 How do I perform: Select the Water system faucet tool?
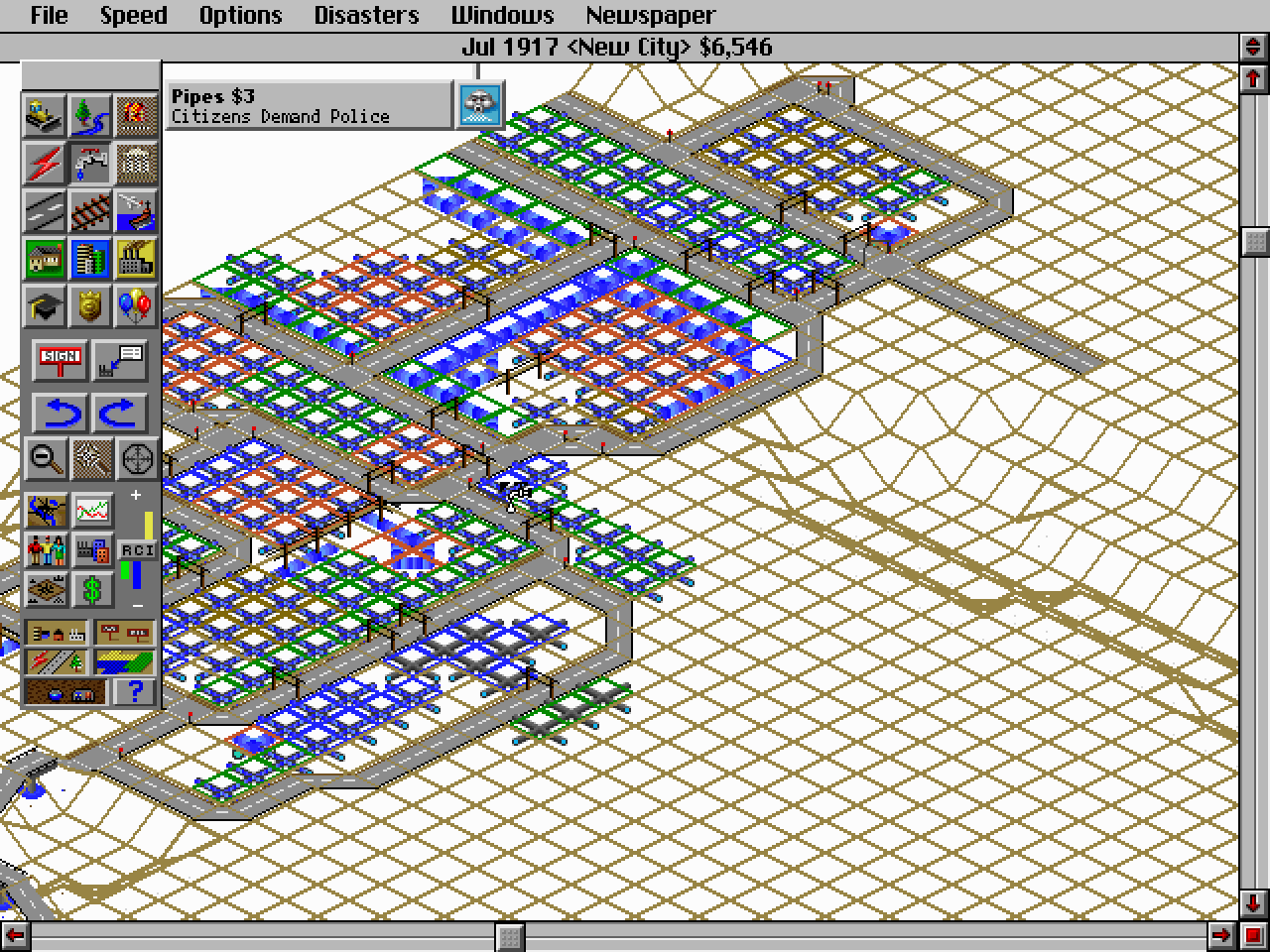coord(91,164)
